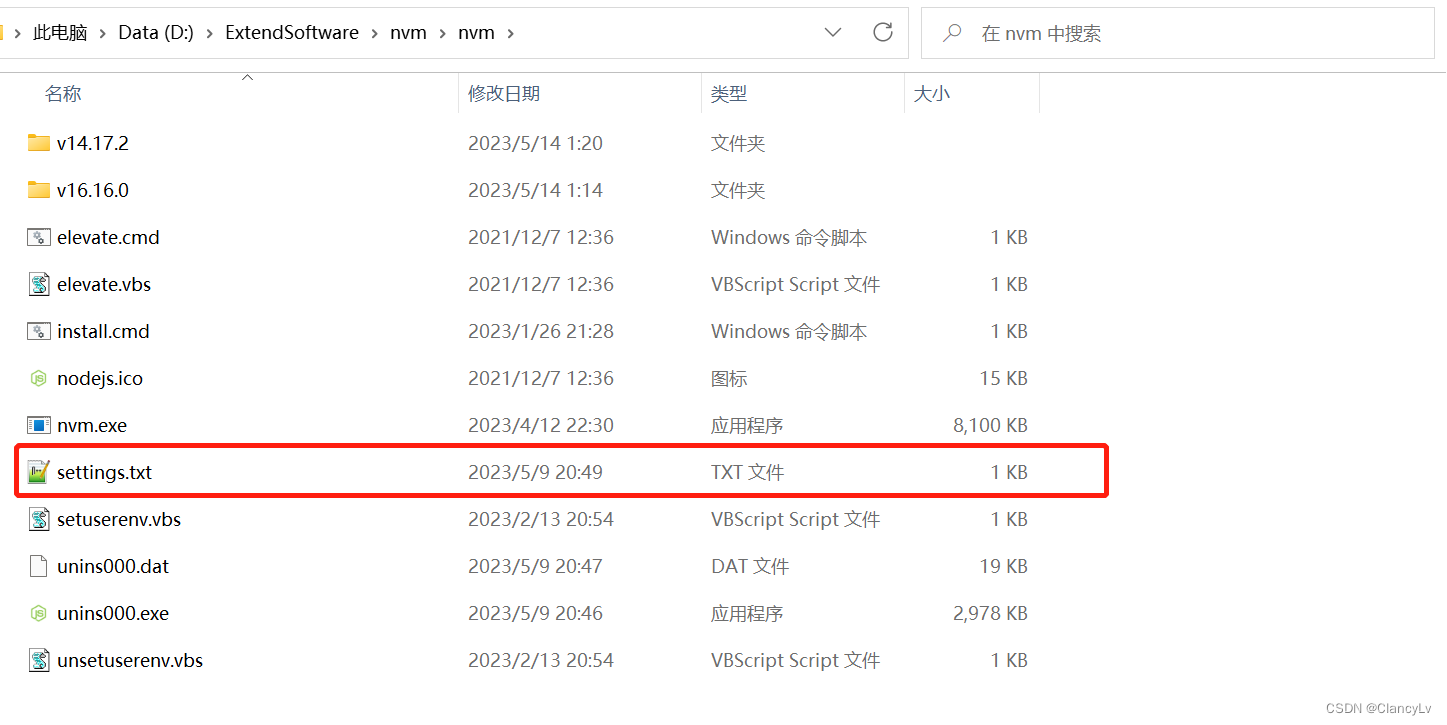Screen dimensions: 1447x725
Task: Click the date 2023/5/14 1:20
Action: (535, 143)
